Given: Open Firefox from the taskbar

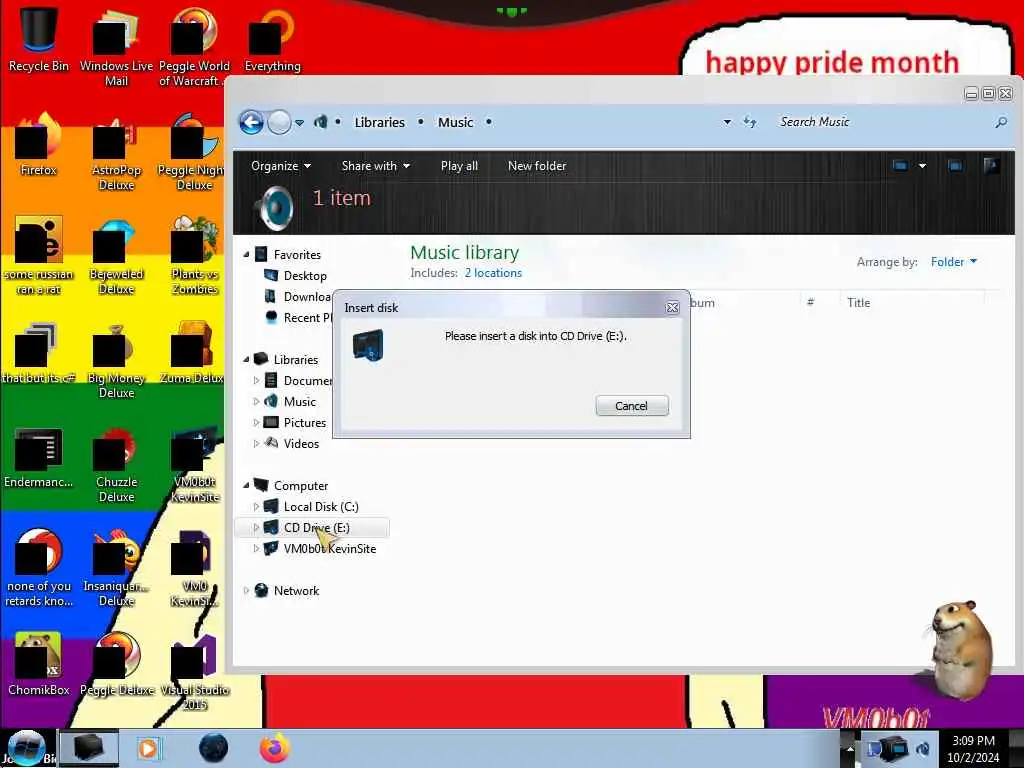Looking at the screenshot, I should coord(274,748).
